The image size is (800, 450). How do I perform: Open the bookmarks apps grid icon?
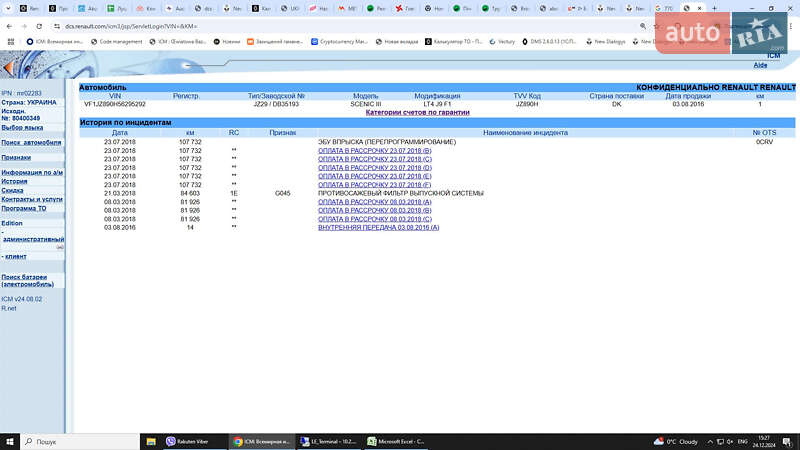pos(11,42)
